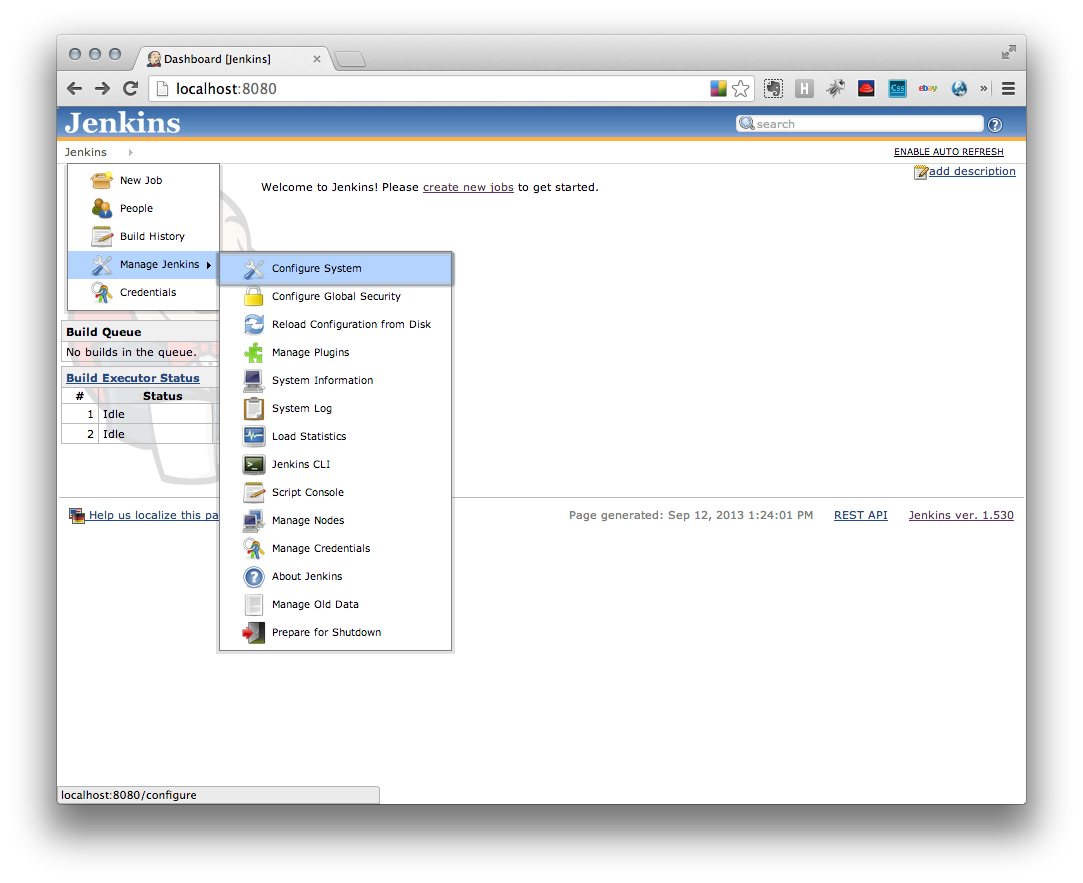This screenshot has width=1083, height=883.
Task: Select Reload Configuration from Disk
Action: (x=336, y=325)
